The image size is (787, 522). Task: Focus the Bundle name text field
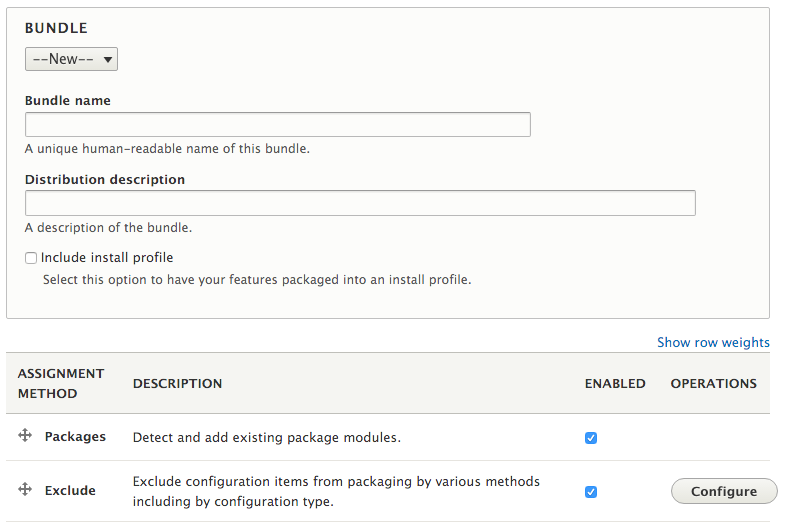[x=277, y=124]
